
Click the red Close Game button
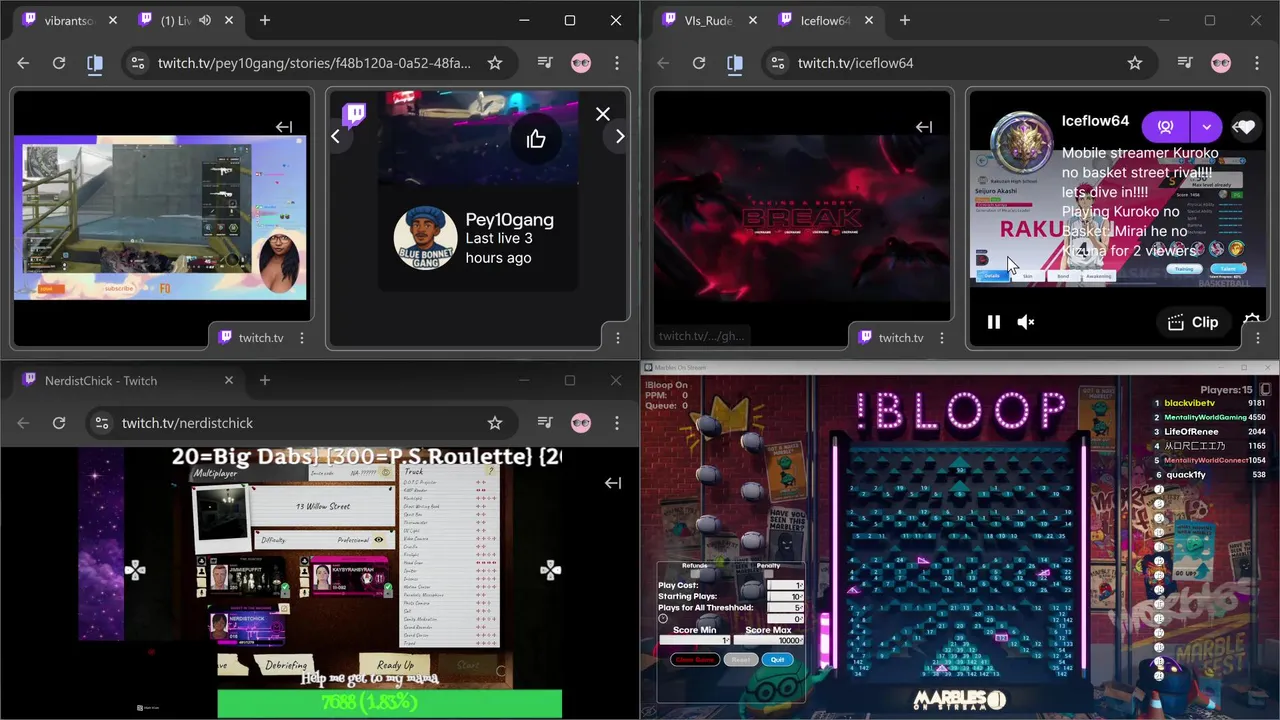tap(695, 660)
